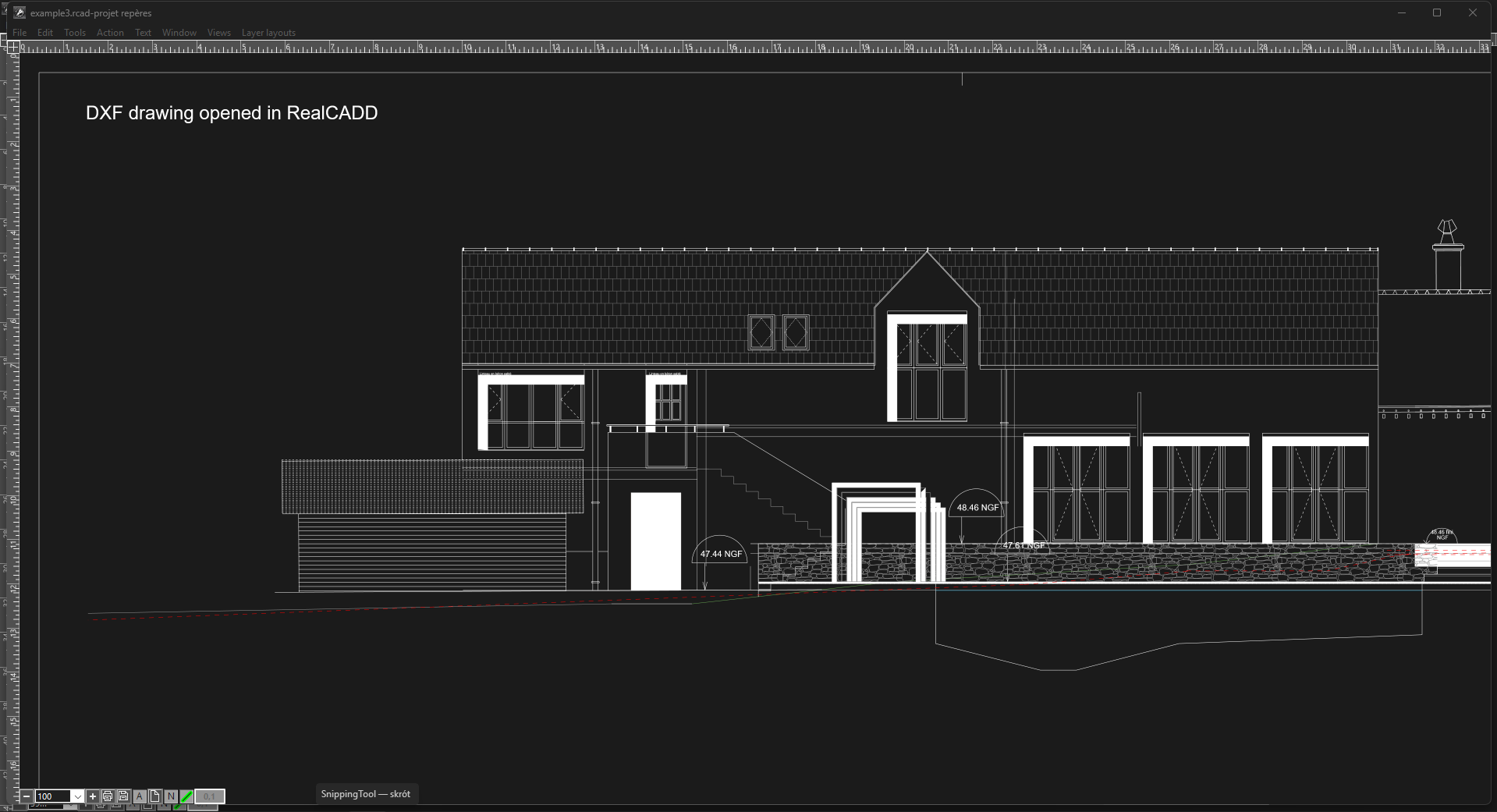Open the File menu
The width and height of the screenshot is (1497, 812).
(x=20, y=33)
